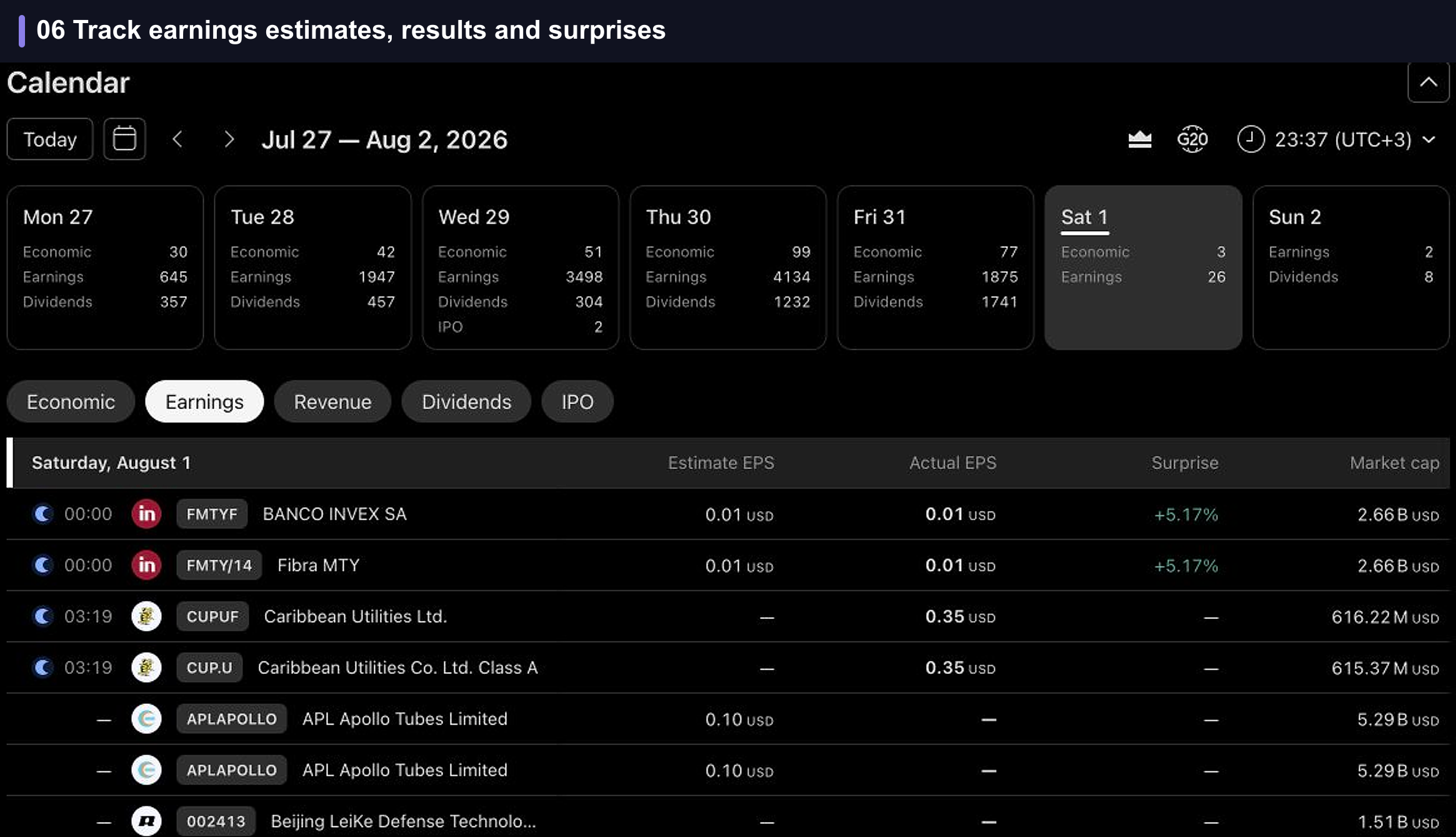
Task: Select the Tue 28 day card
Action: [x=312, y=267]
